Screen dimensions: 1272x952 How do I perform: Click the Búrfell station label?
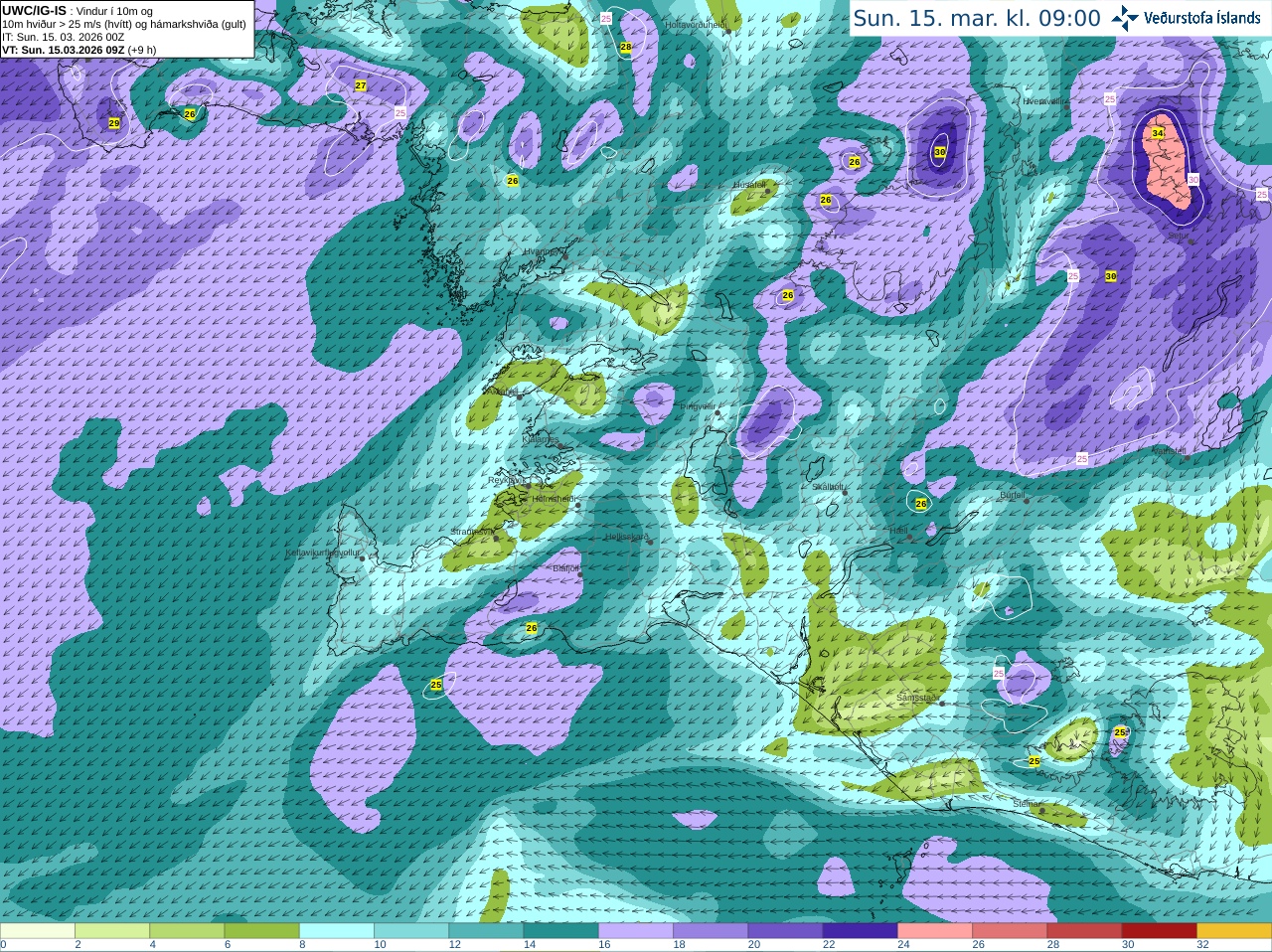(x=1012, y=495)
